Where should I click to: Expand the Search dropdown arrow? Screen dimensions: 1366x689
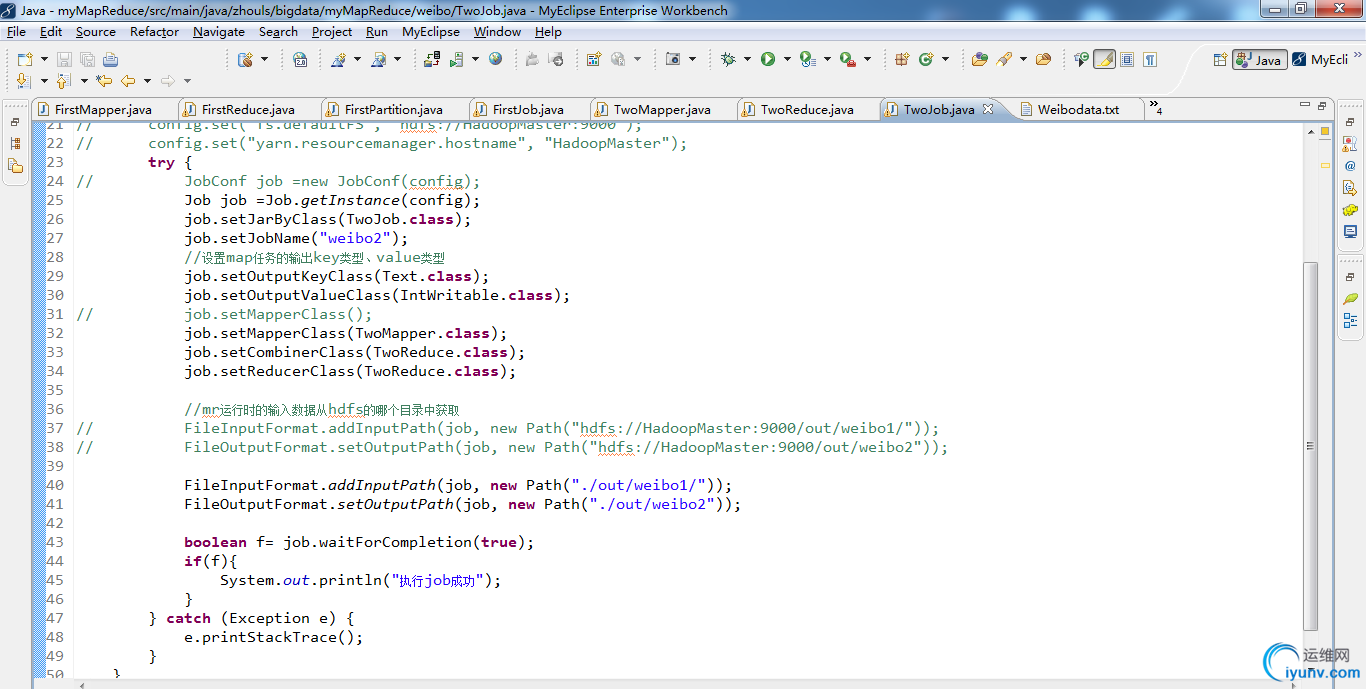pyautogui.click(x=1022, y=59)
